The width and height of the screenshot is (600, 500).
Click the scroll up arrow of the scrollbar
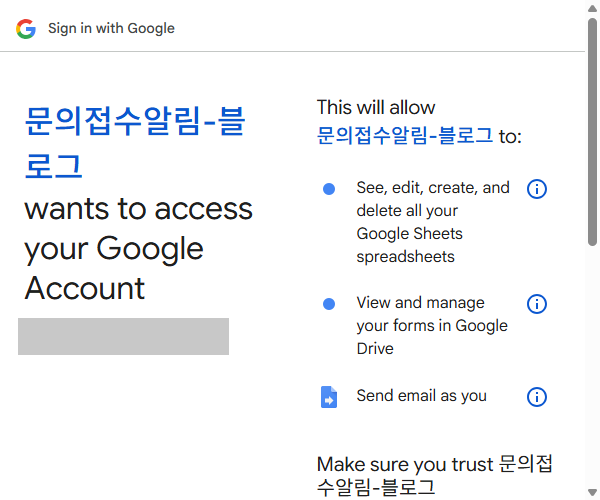[x=592, y=8]
